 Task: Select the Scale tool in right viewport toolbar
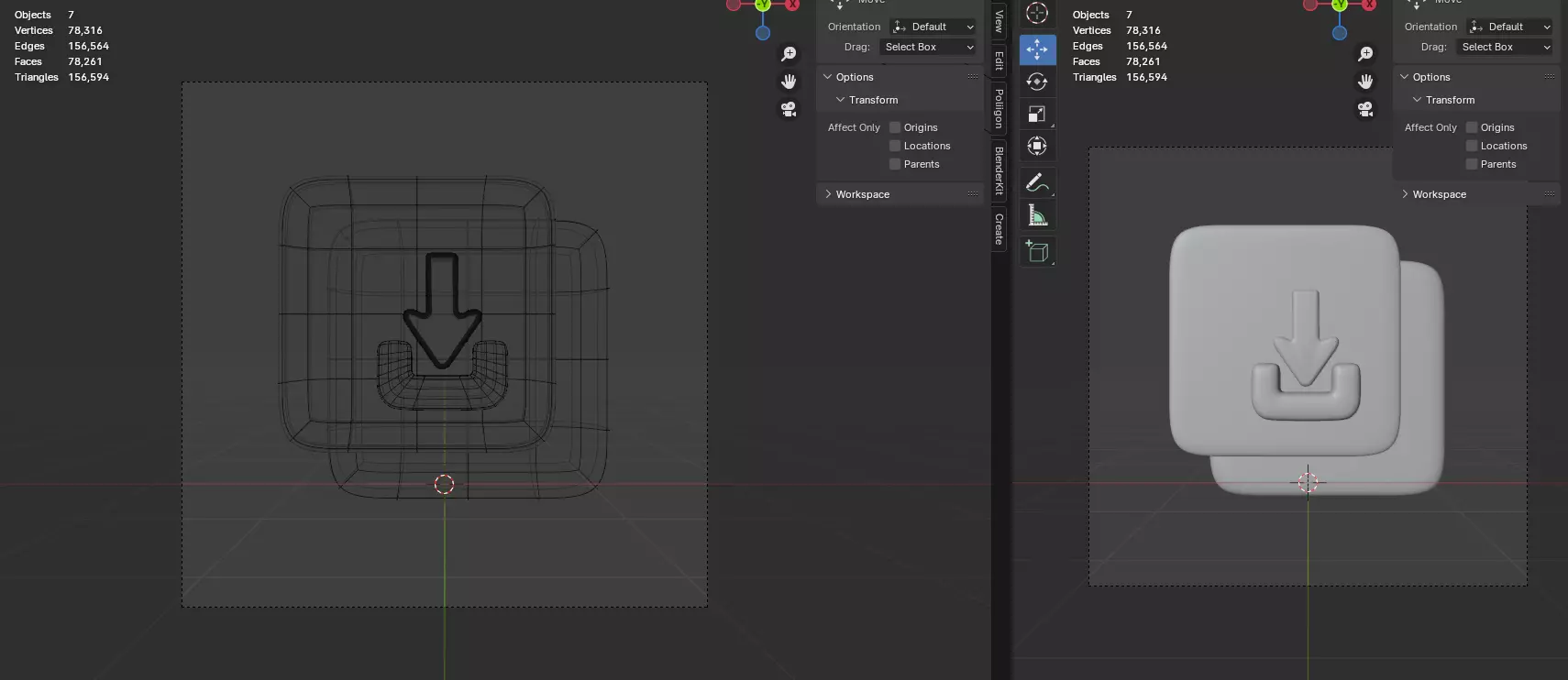tap(1037, 114)
